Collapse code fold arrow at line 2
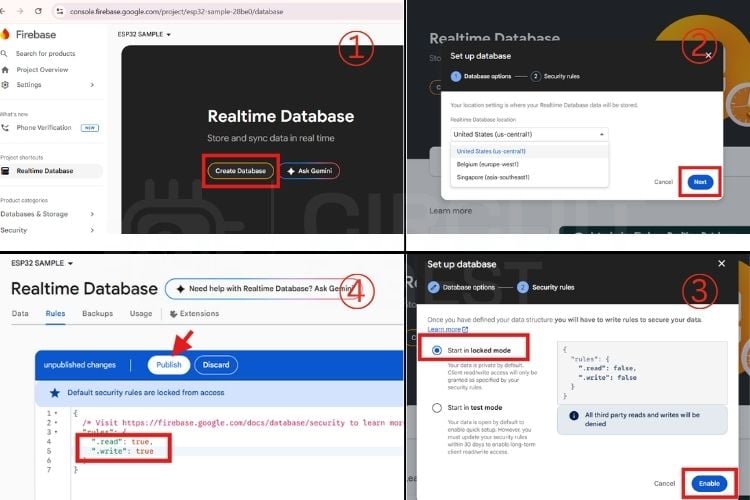This screenshot has height=500, width=750. click(55, 422)
